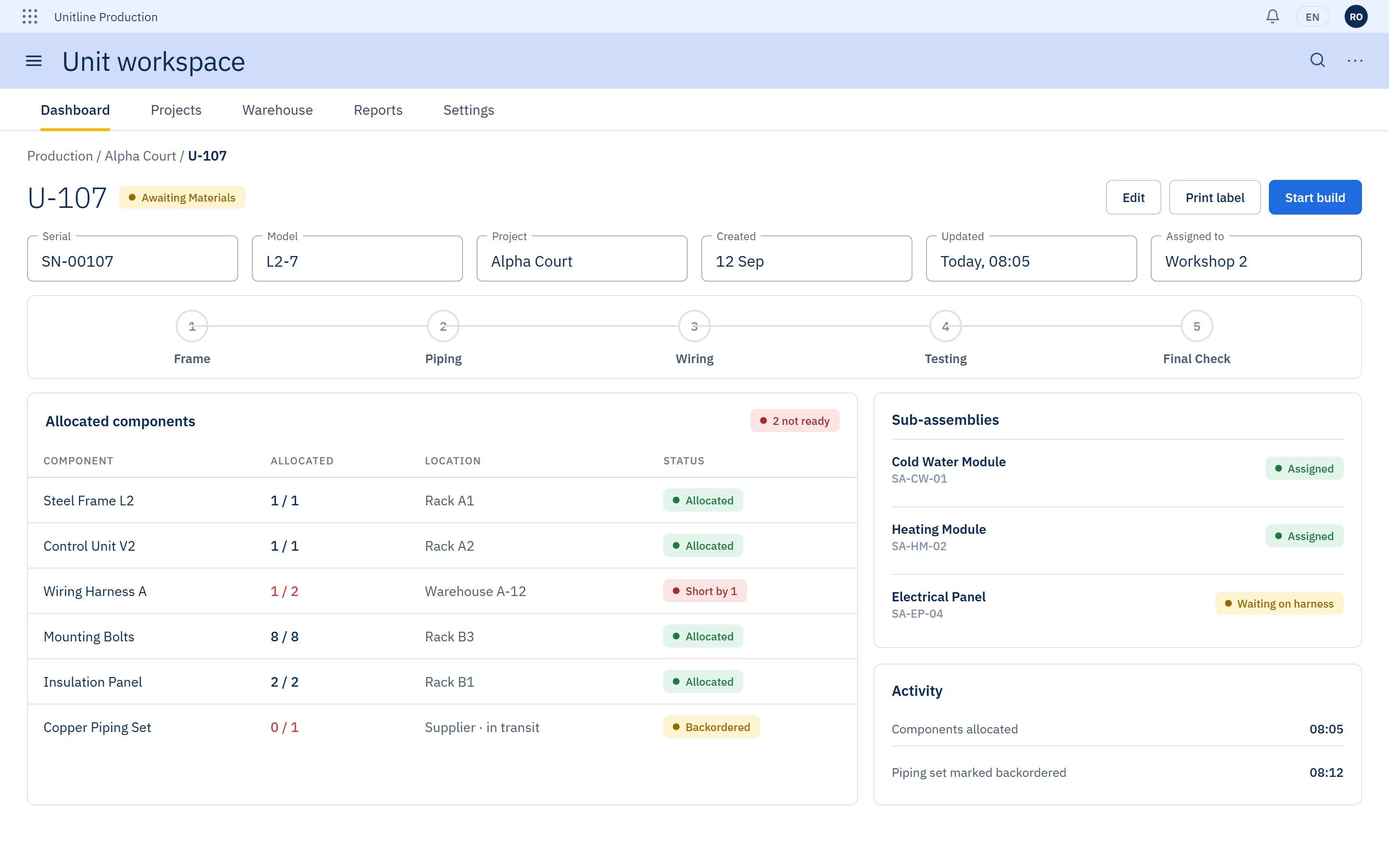The image size is (1389, 868).
Task: Focus the Serial field SN-00107
Action: tap(133, 259)
